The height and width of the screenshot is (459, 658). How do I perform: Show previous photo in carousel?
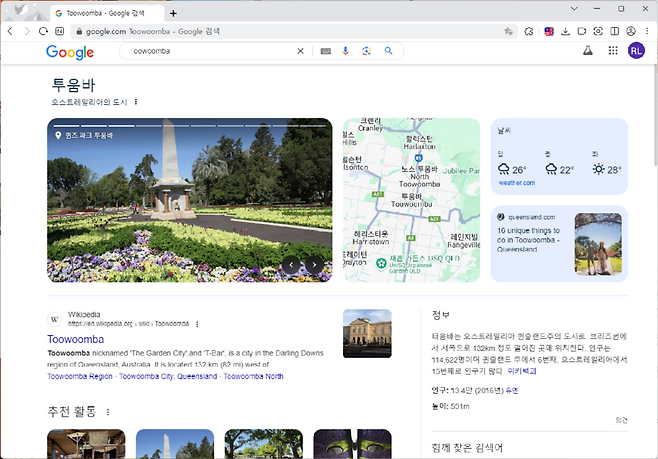[292, 265]
